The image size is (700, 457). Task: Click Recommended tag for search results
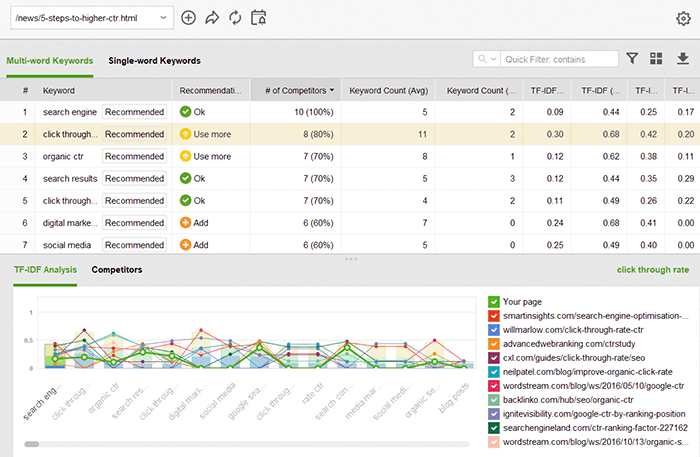click(134, 178)
